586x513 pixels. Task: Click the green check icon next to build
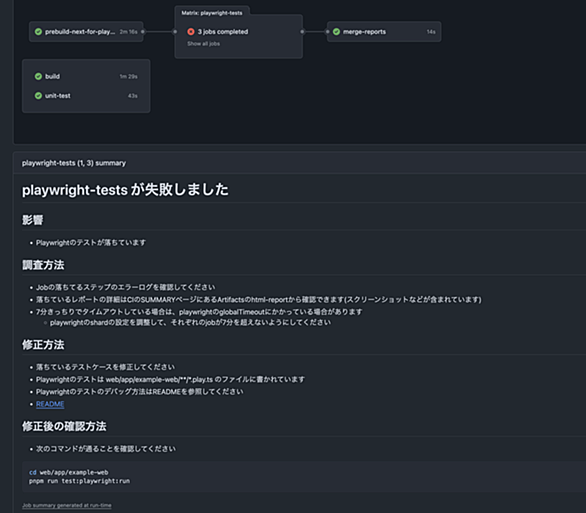point(38,76)
